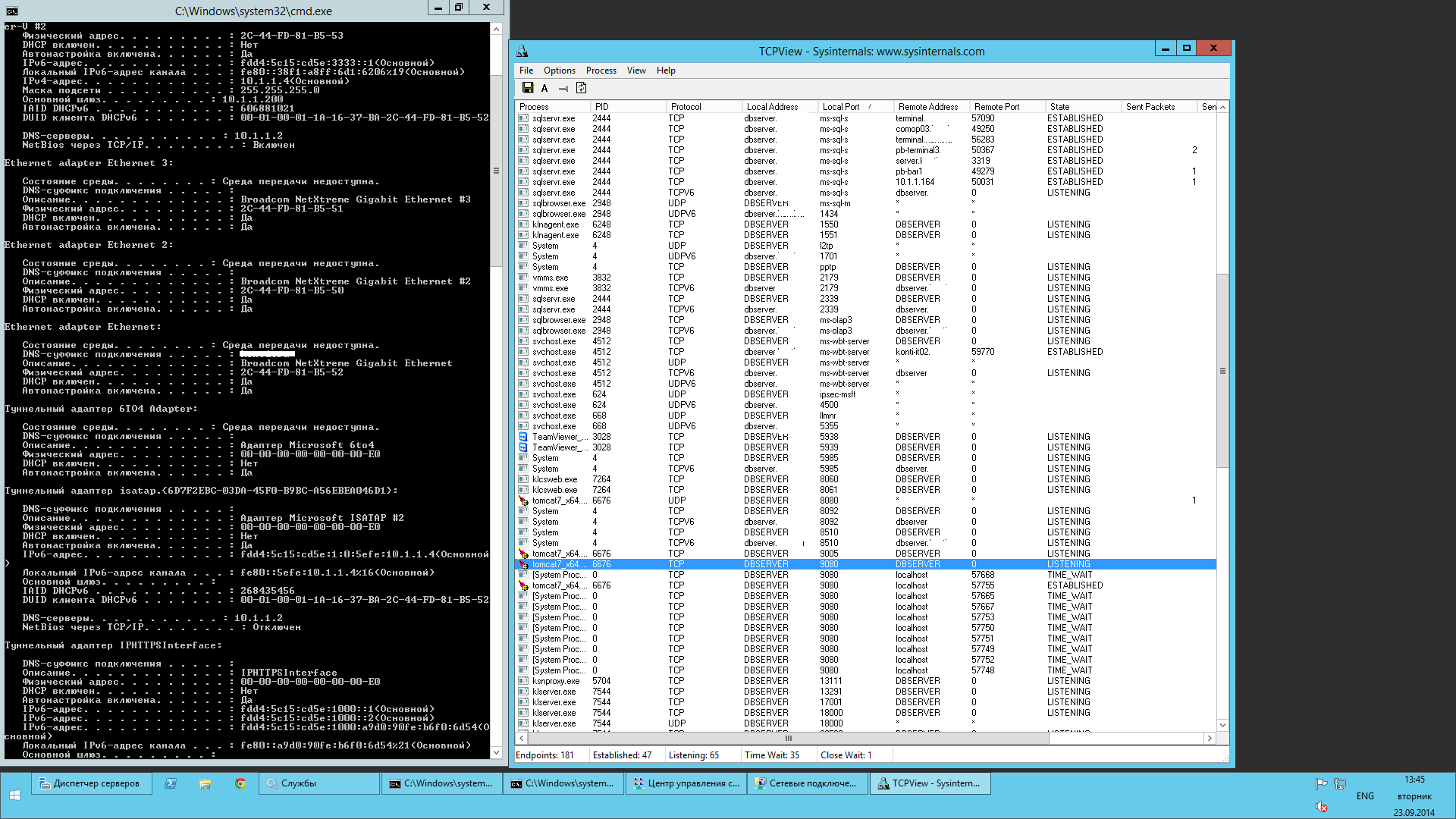Switch to the TCPView taskbar button
The height and width of the screenshot is (819, 1456).
click(x=930, y=783)
